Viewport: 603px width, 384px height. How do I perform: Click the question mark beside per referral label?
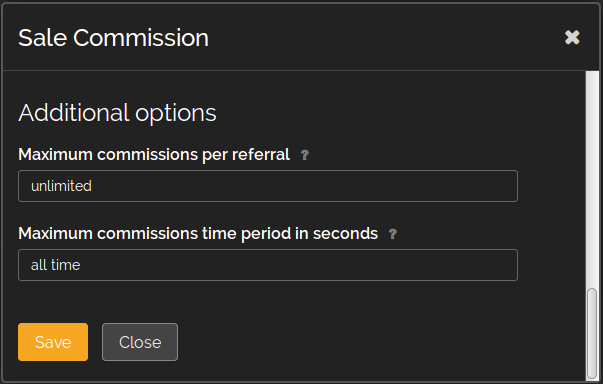coord(305,155)
